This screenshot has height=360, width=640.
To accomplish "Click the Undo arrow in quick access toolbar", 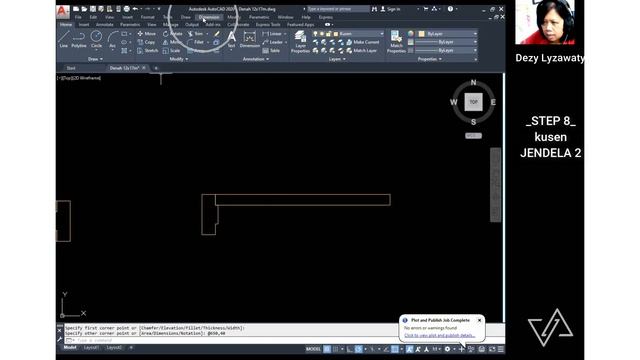I will pyautogui.click(x=135, y=9).
